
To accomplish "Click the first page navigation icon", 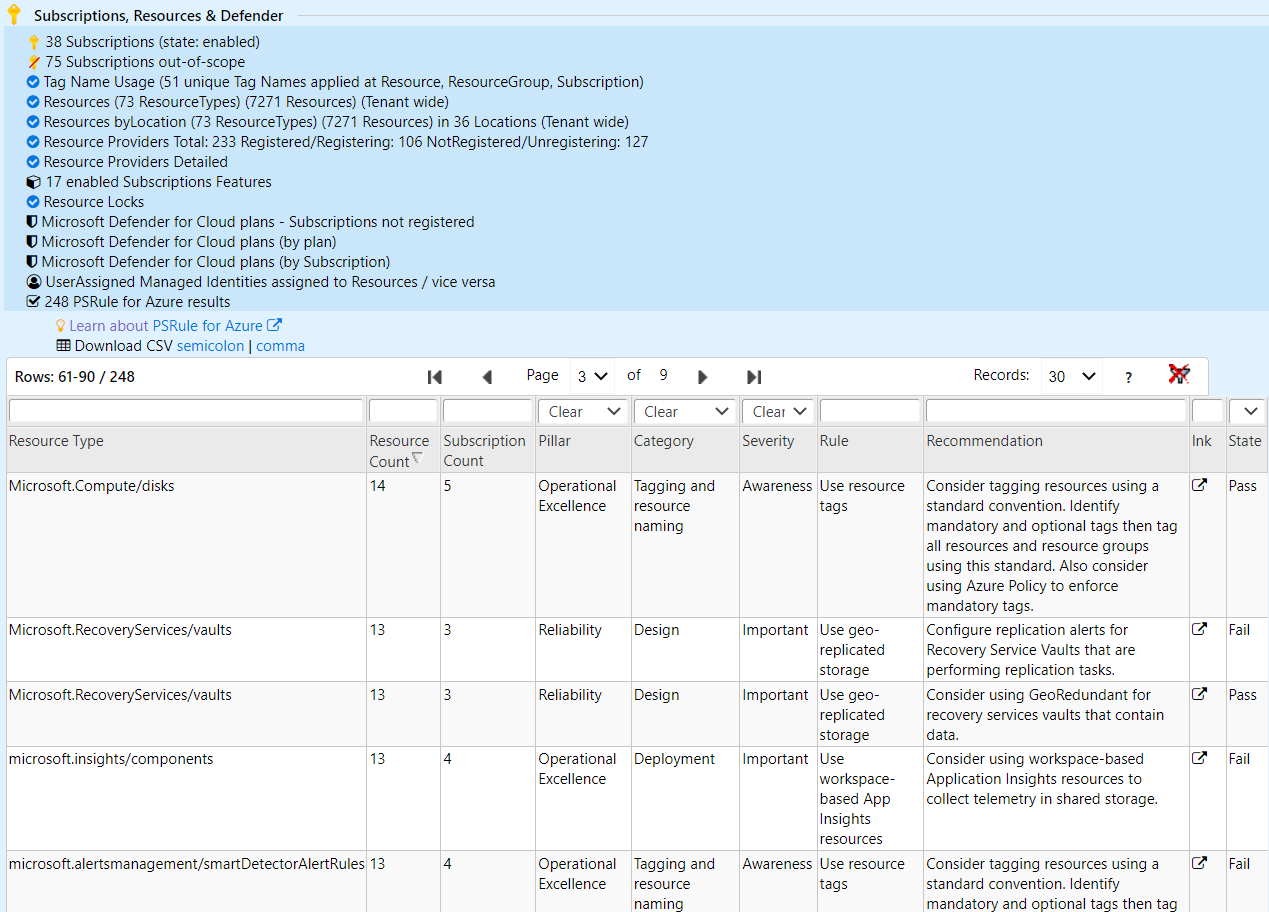I will 434,377.
